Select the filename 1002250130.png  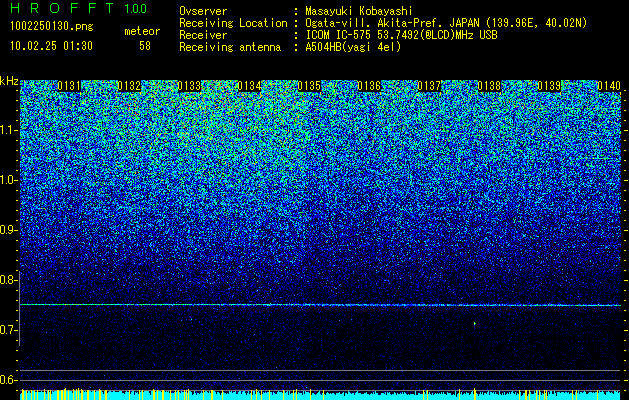[x=51, y=27]
